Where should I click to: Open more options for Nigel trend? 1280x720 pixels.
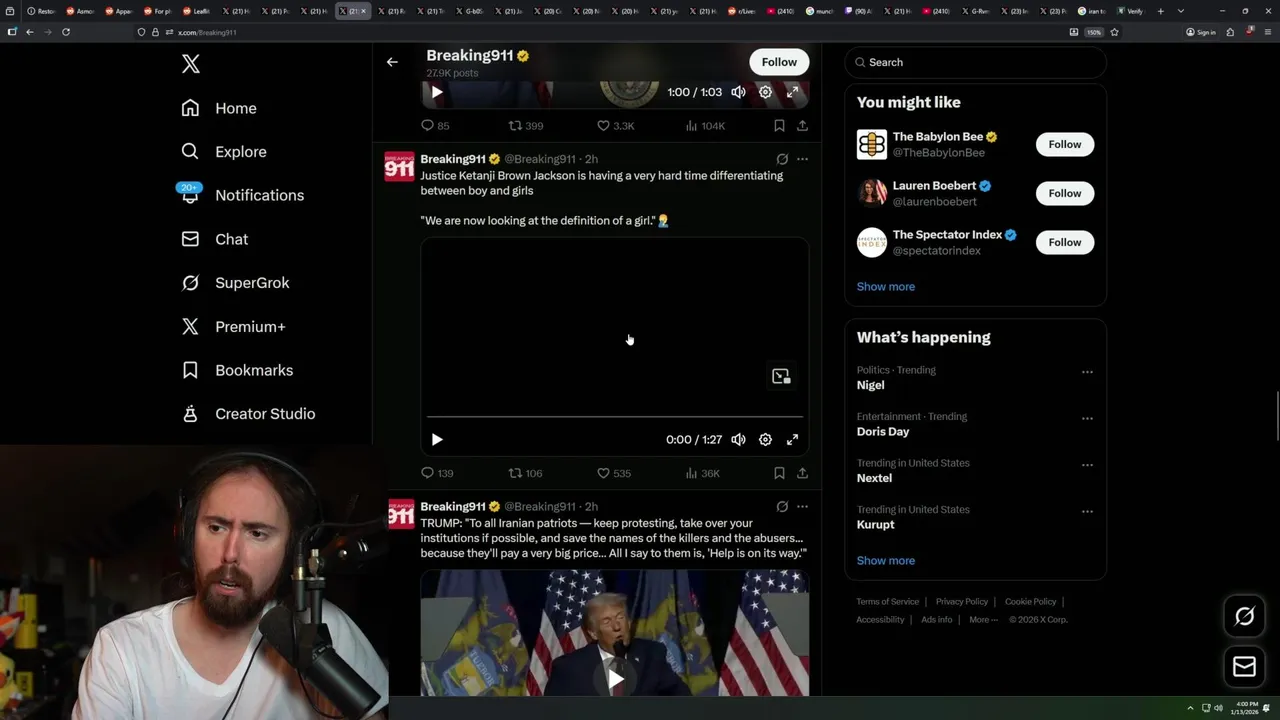coord(1087,372)
